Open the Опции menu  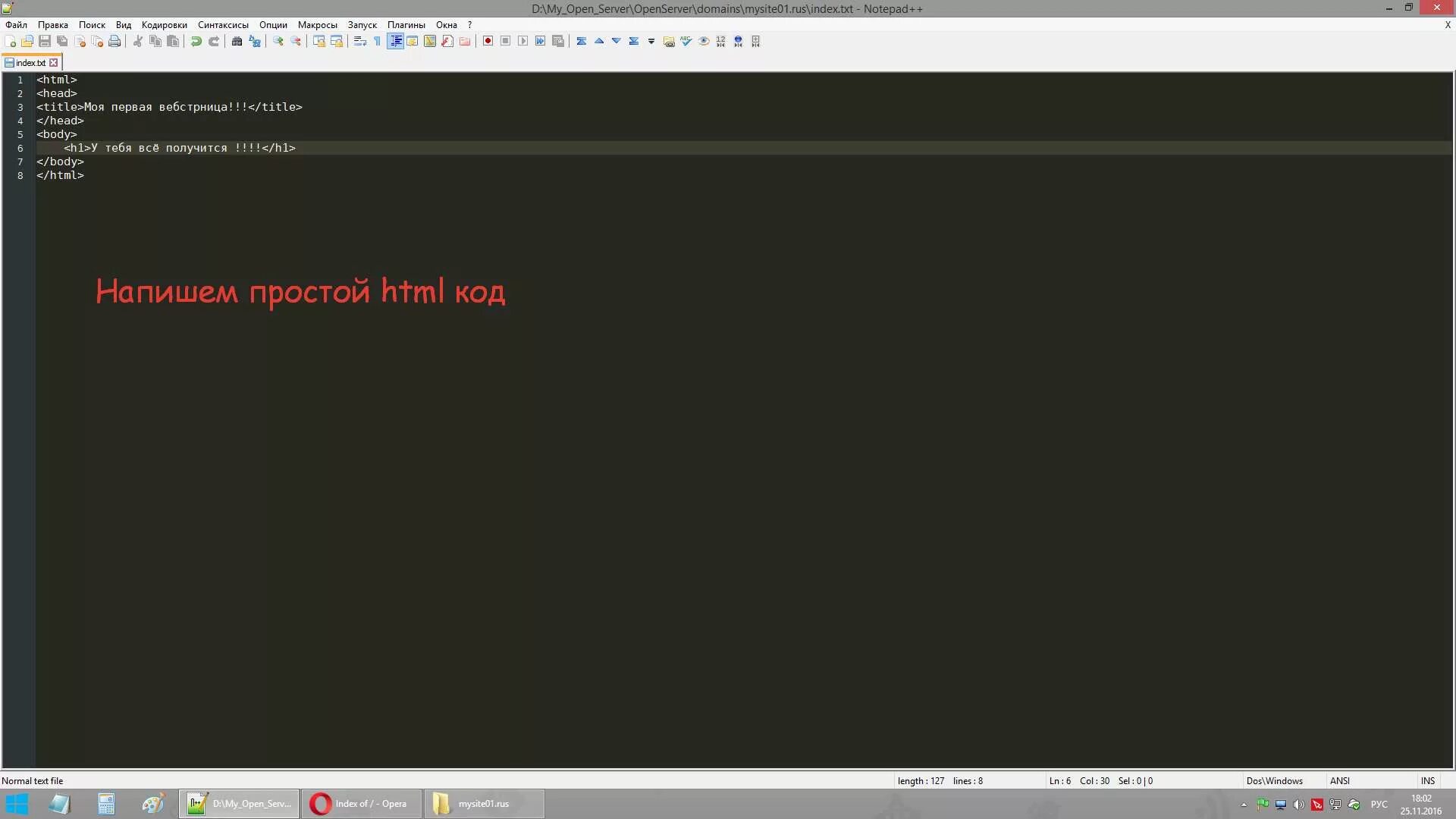coord(273,25)
